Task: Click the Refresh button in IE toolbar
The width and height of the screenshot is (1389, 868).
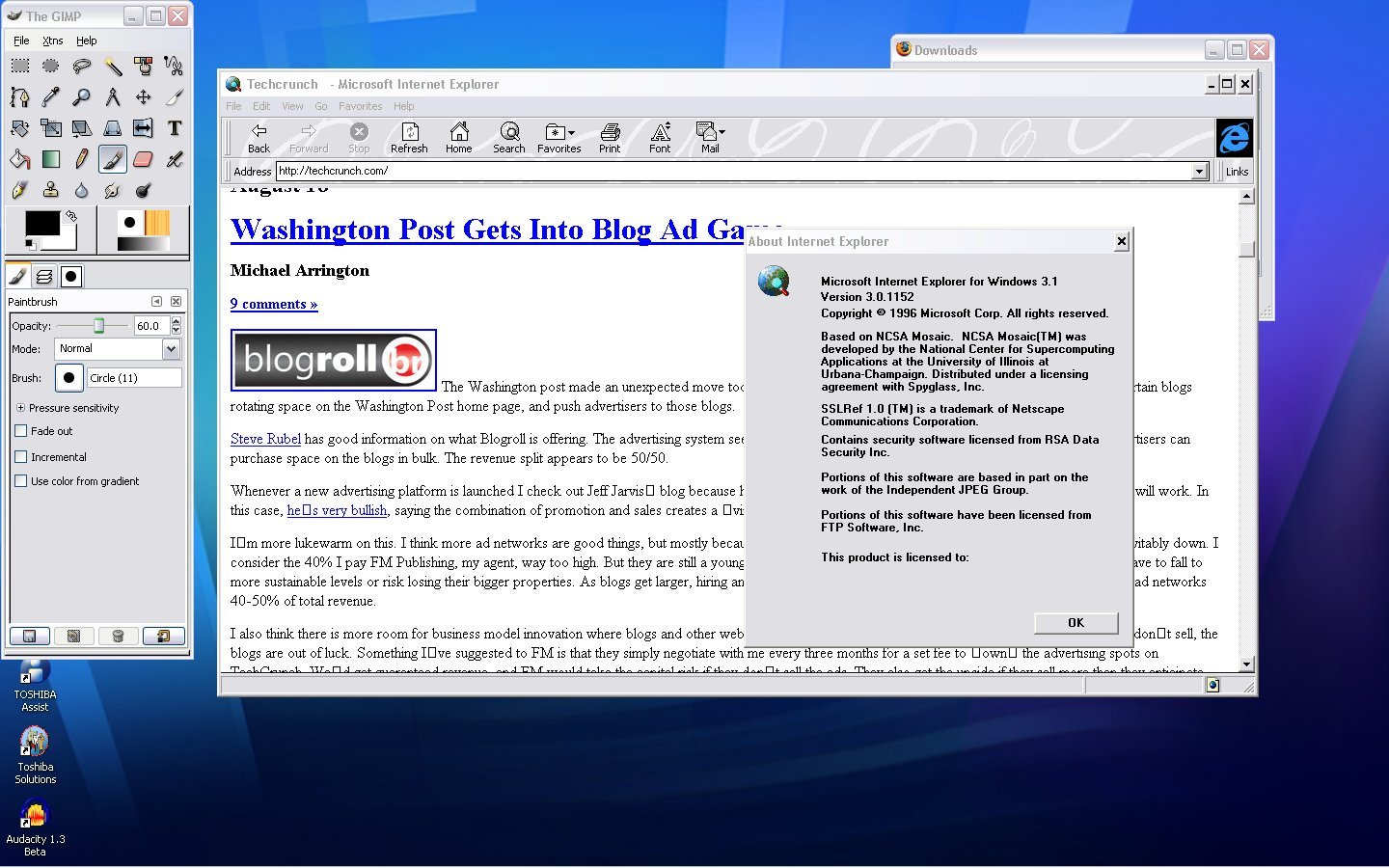Action: point(409,138)
